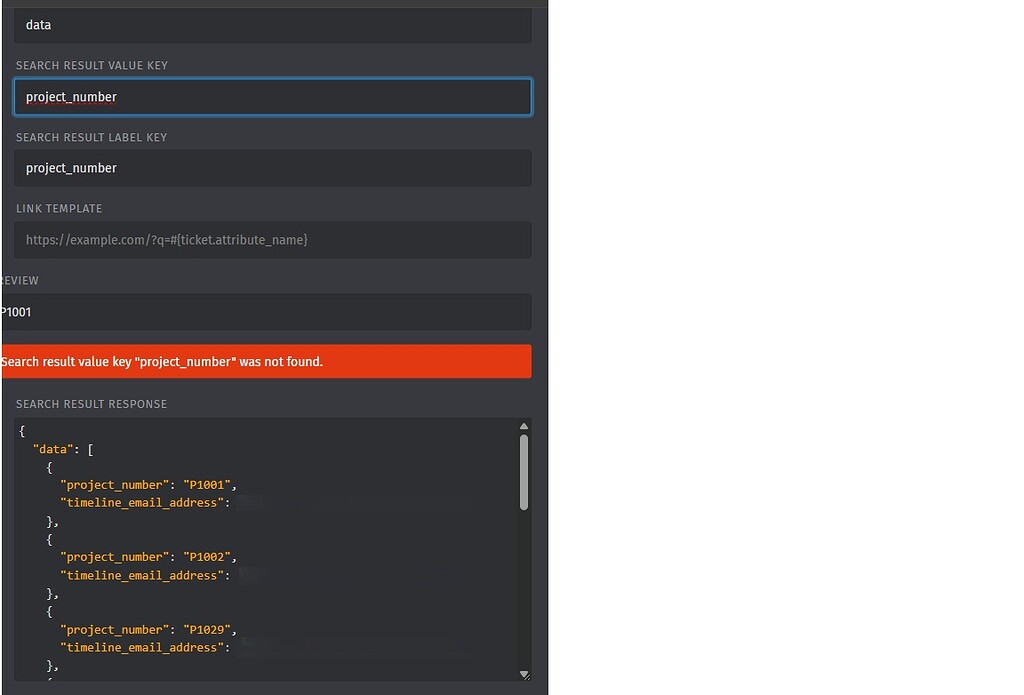Click the P1001 project_number value in the response
This screenshot has width=1024, height=695.
207,484
